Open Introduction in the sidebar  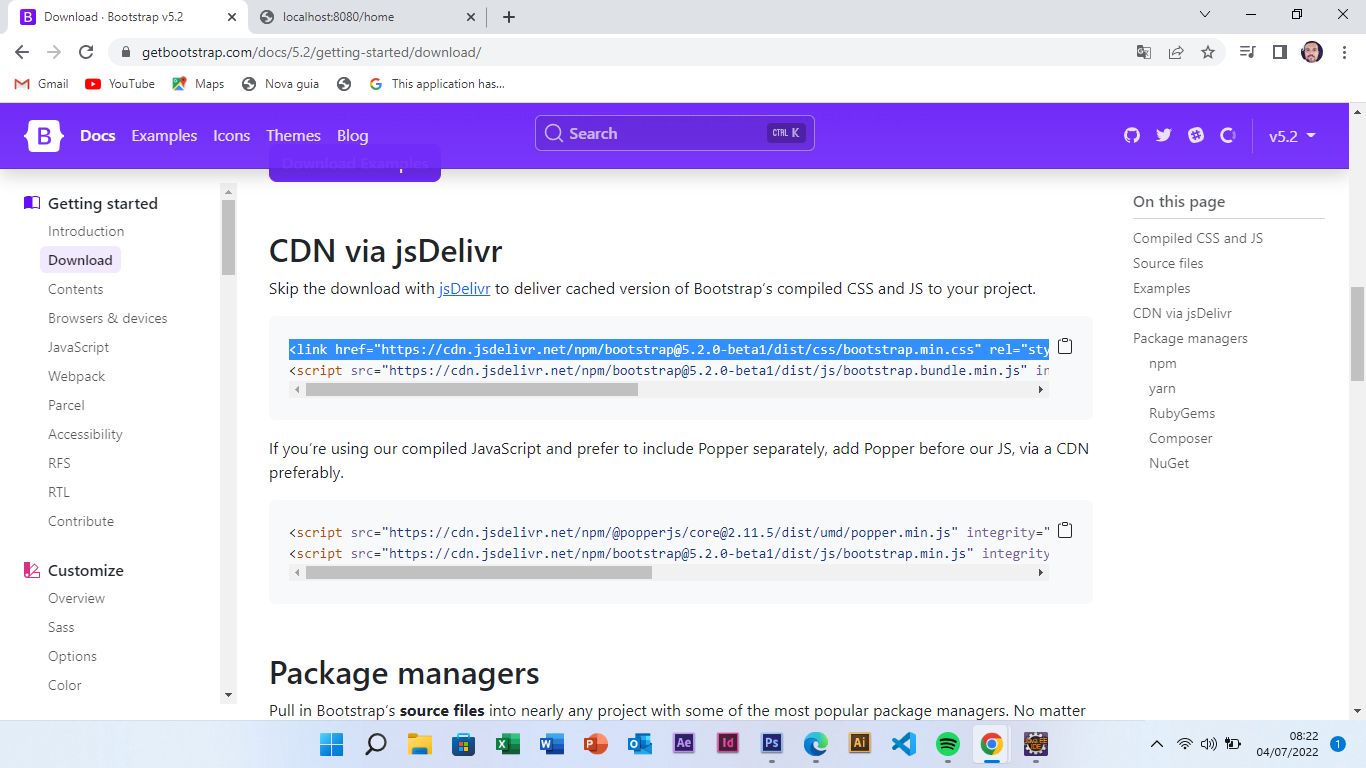tap(86, 231)
